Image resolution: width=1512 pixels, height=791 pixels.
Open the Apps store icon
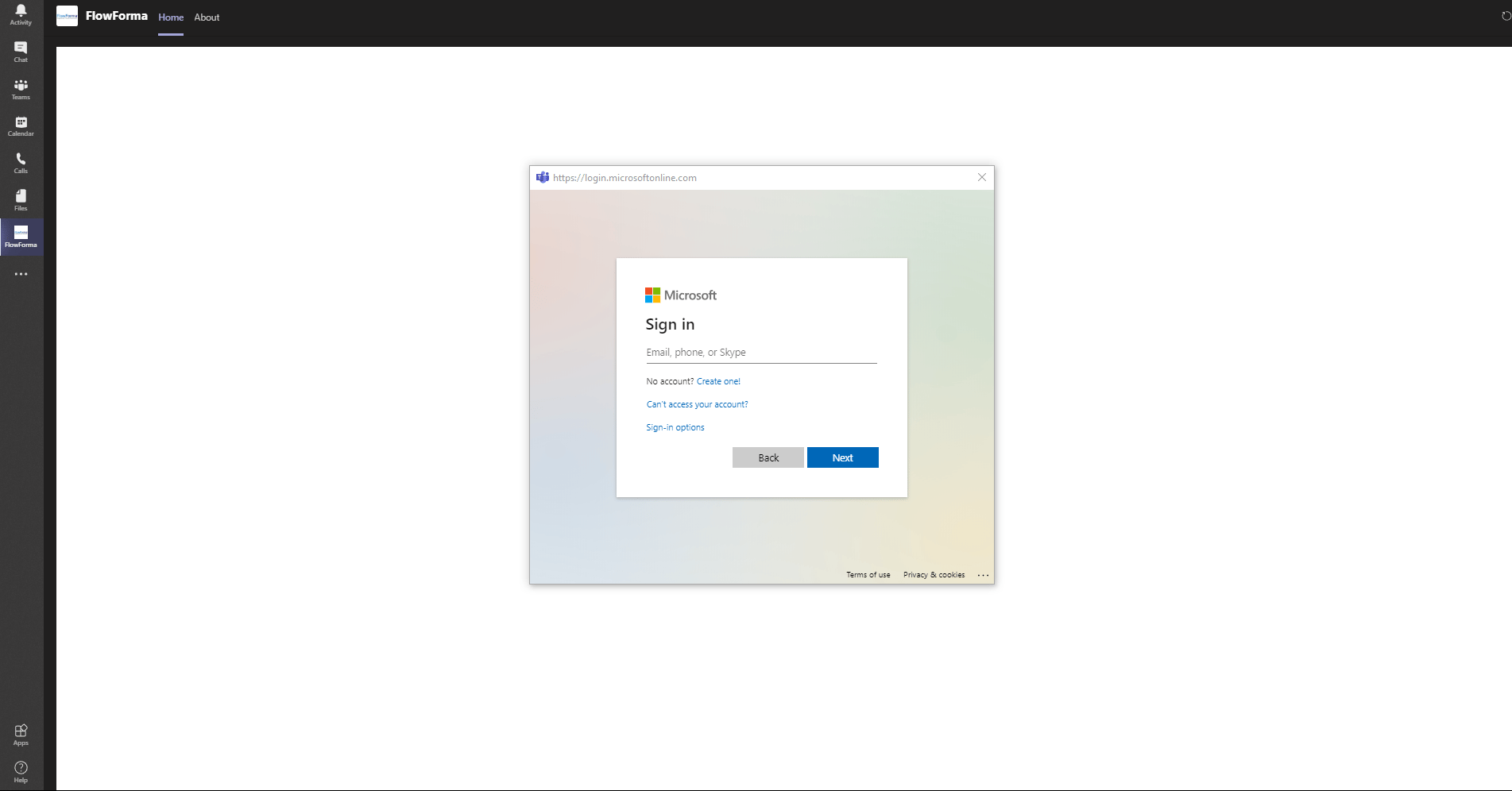click(x=21, y=735)
